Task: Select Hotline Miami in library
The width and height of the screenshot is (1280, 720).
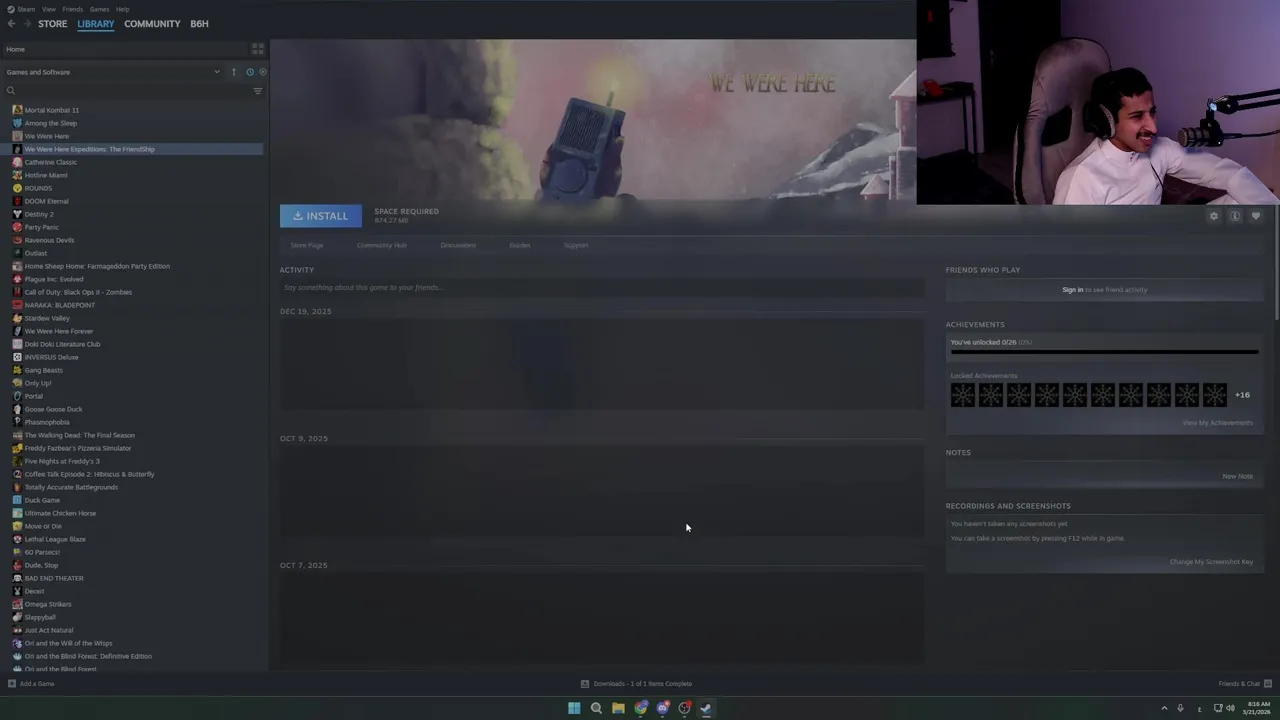Action: [x=46, y=175]
